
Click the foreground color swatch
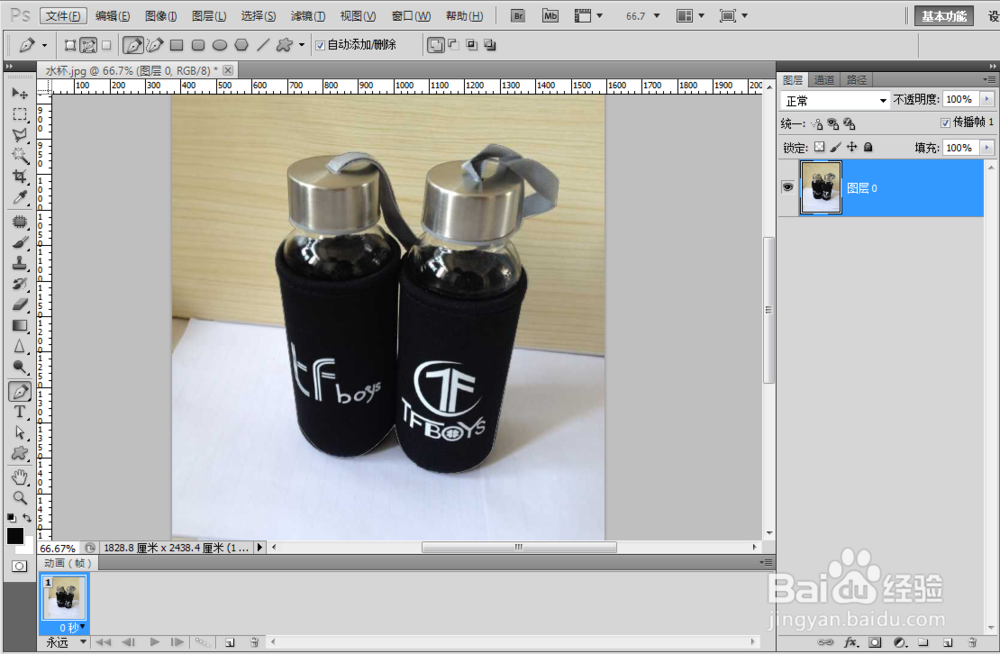pos(15,536)
